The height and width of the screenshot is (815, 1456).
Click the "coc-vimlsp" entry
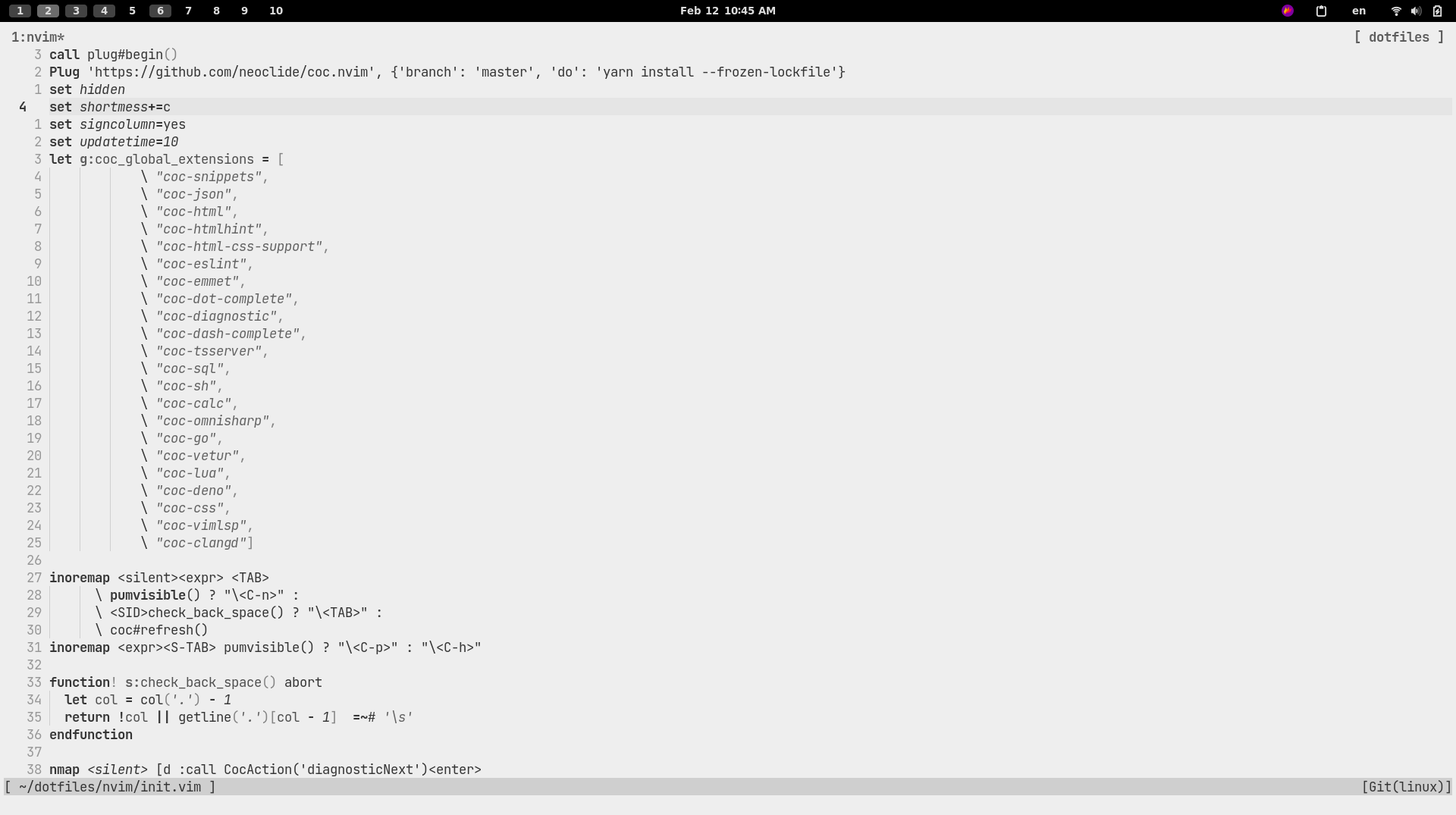click(201, 525)
